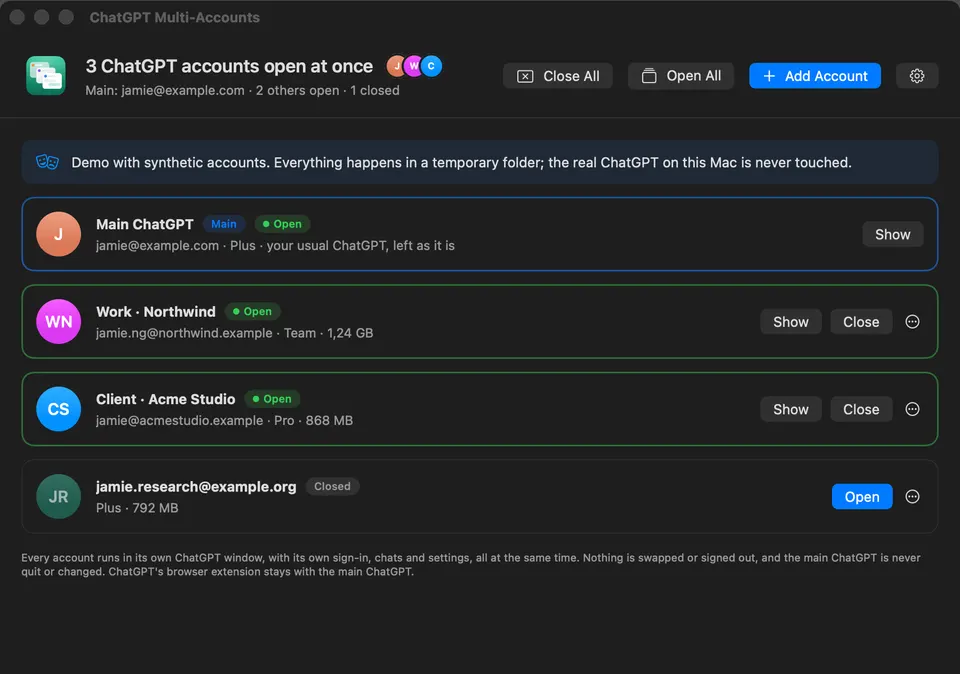
Task: Click the blue Main badge
Action: click(x=223, y=224)
